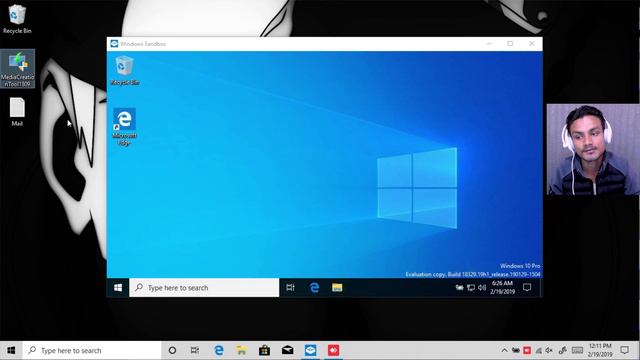The image size is (640, 360).
Task: Open Recycle Bin inside Windows Sandbox
Action: [124, 71]
